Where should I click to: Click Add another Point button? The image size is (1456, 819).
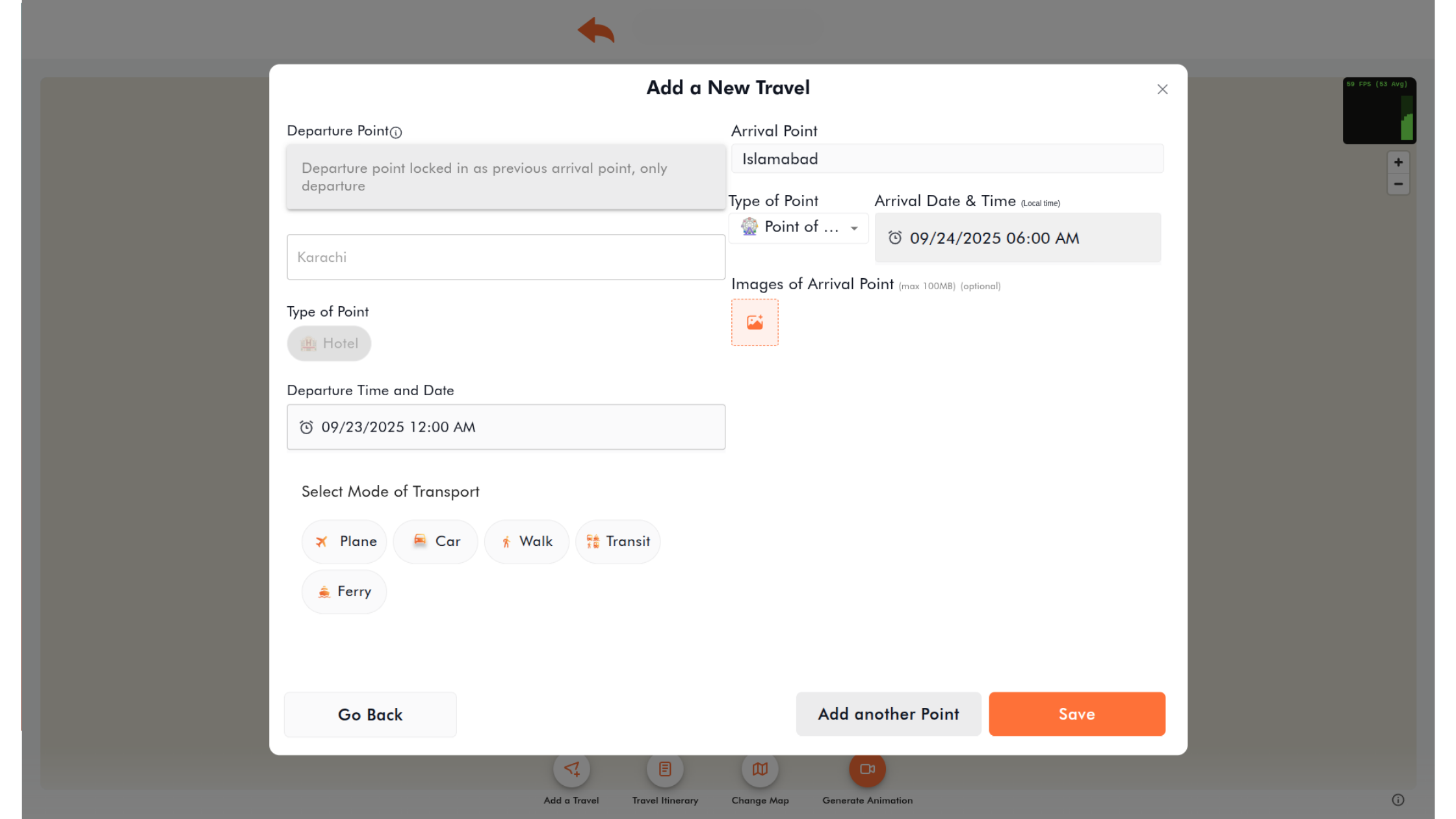[x=889, y=714]
